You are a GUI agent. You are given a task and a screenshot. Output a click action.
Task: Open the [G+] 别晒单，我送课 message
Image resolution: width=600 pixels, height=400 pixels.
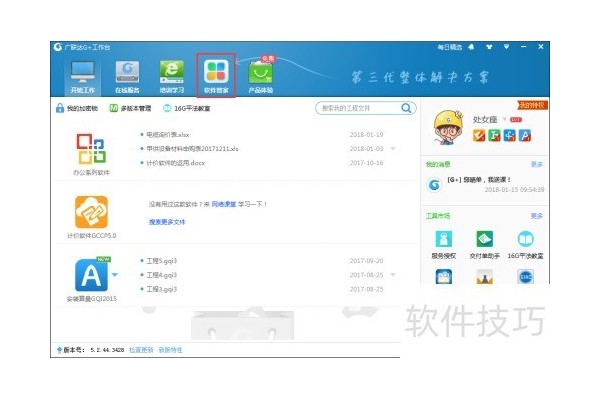pos(479,179)
